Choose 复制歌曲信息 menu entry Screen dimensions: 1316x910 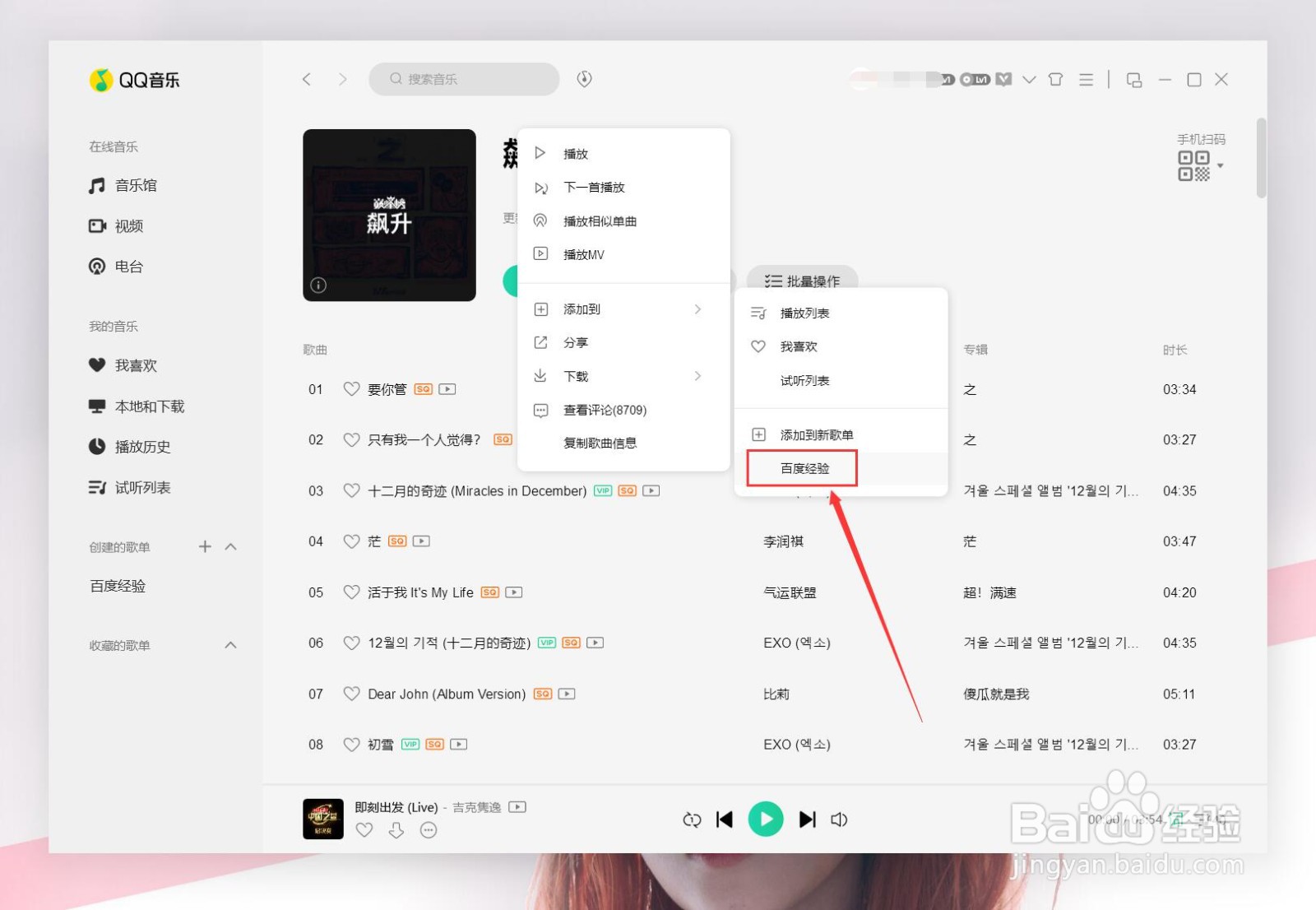[x=624, y=443]
